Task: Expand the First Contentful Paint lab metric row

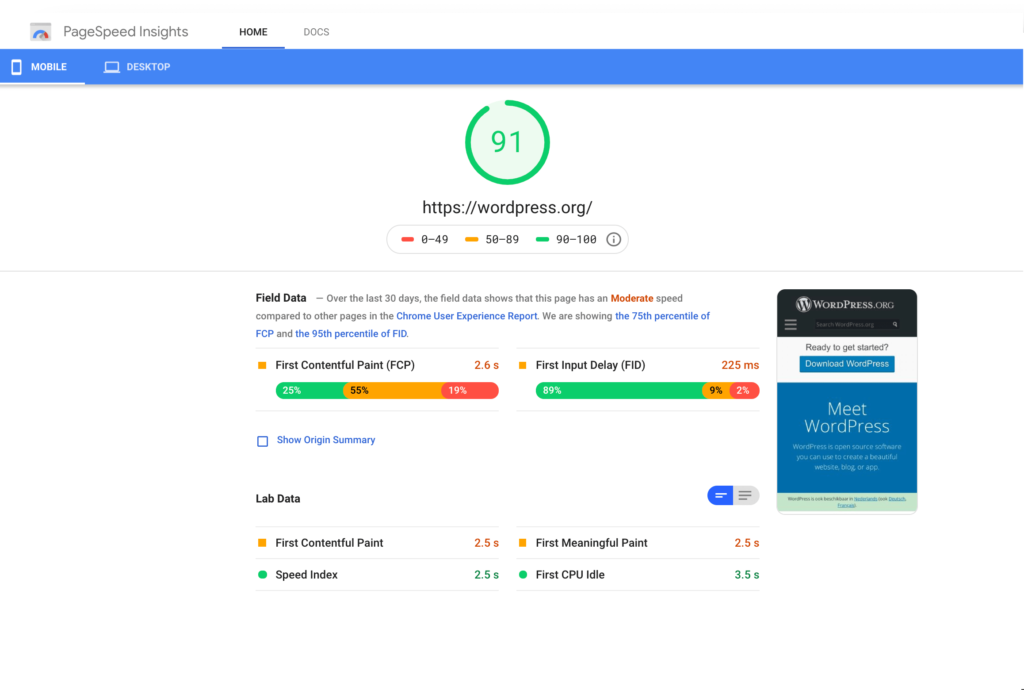Action: pyautogui.click(x=377, y=543)
